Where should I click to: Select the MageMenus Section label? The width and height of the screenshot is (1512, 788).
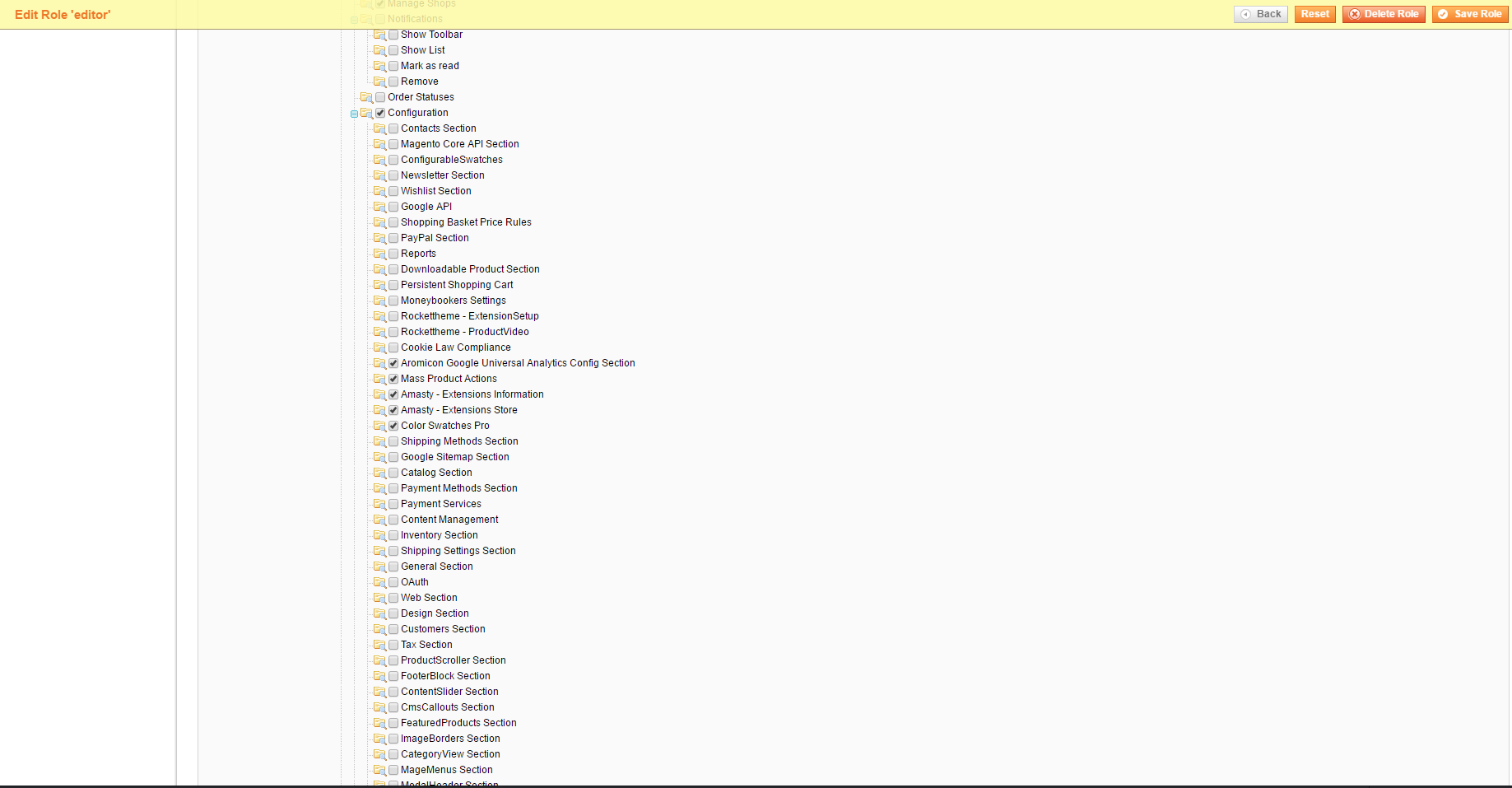click(x=447, y=770)
